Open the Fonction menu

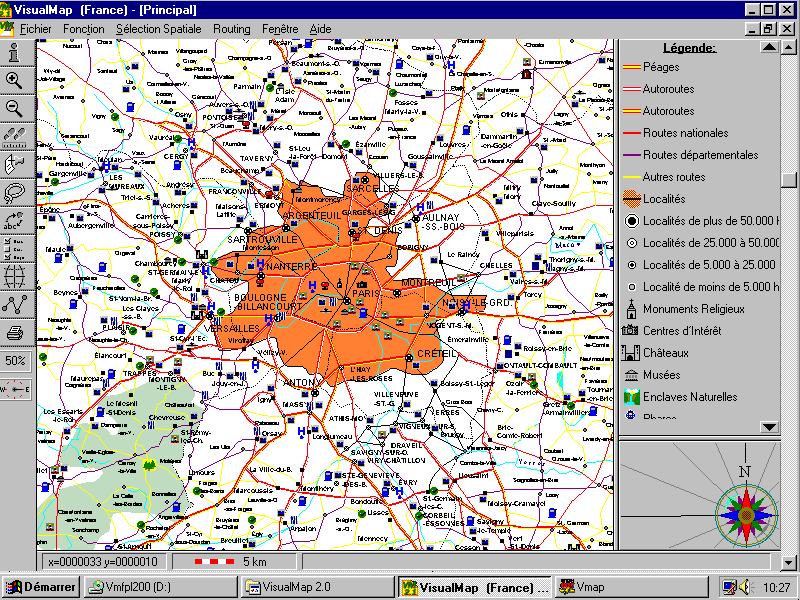(x=84, y=29)
